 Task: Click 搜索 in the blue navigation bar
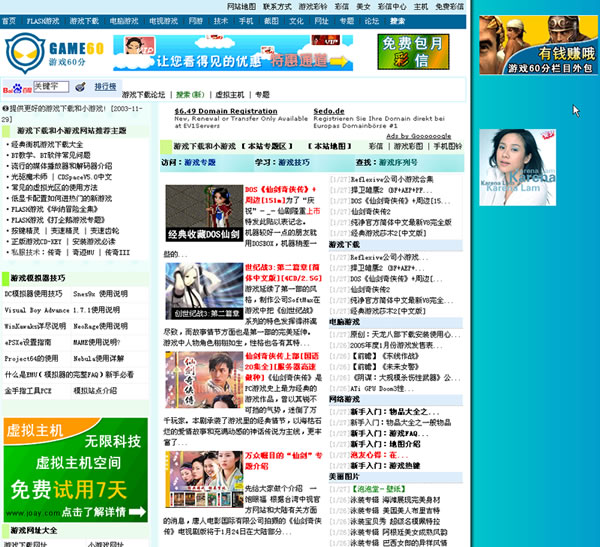pyautogui.click(x=397, y=21)
